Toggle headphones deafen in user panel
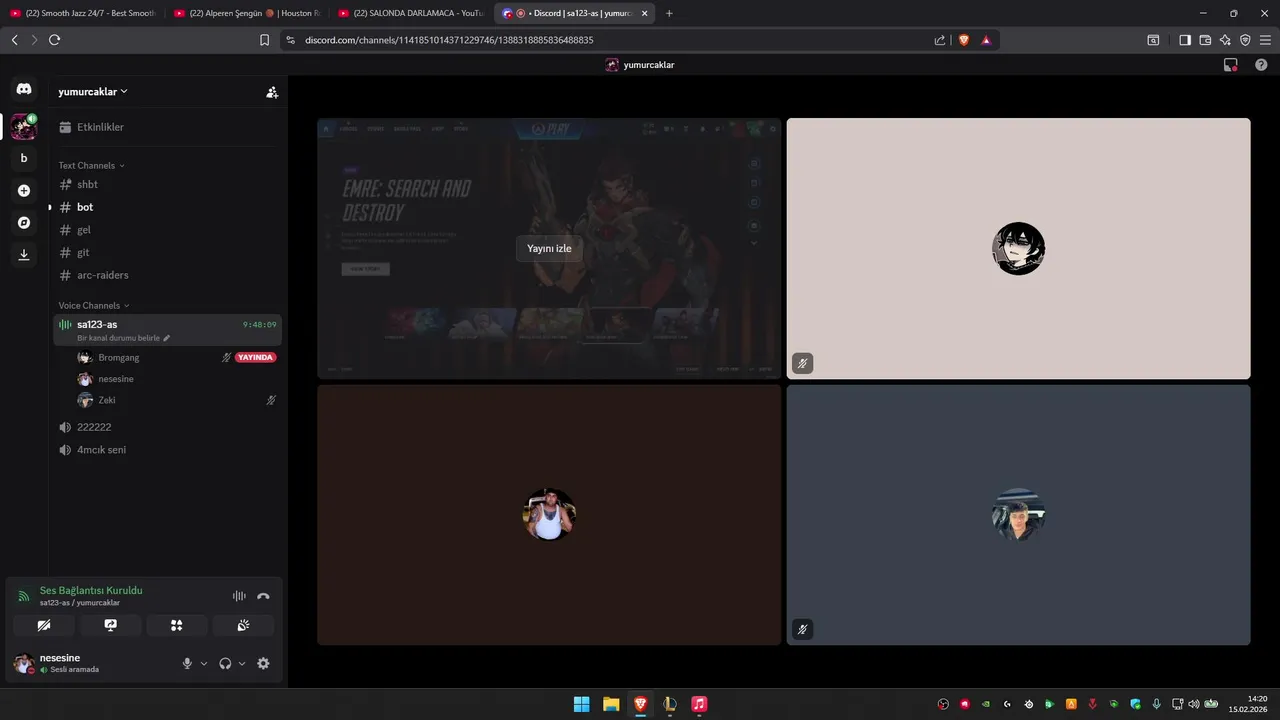The width and height of the screenshot is (1280, 720). tap(225, 663)
